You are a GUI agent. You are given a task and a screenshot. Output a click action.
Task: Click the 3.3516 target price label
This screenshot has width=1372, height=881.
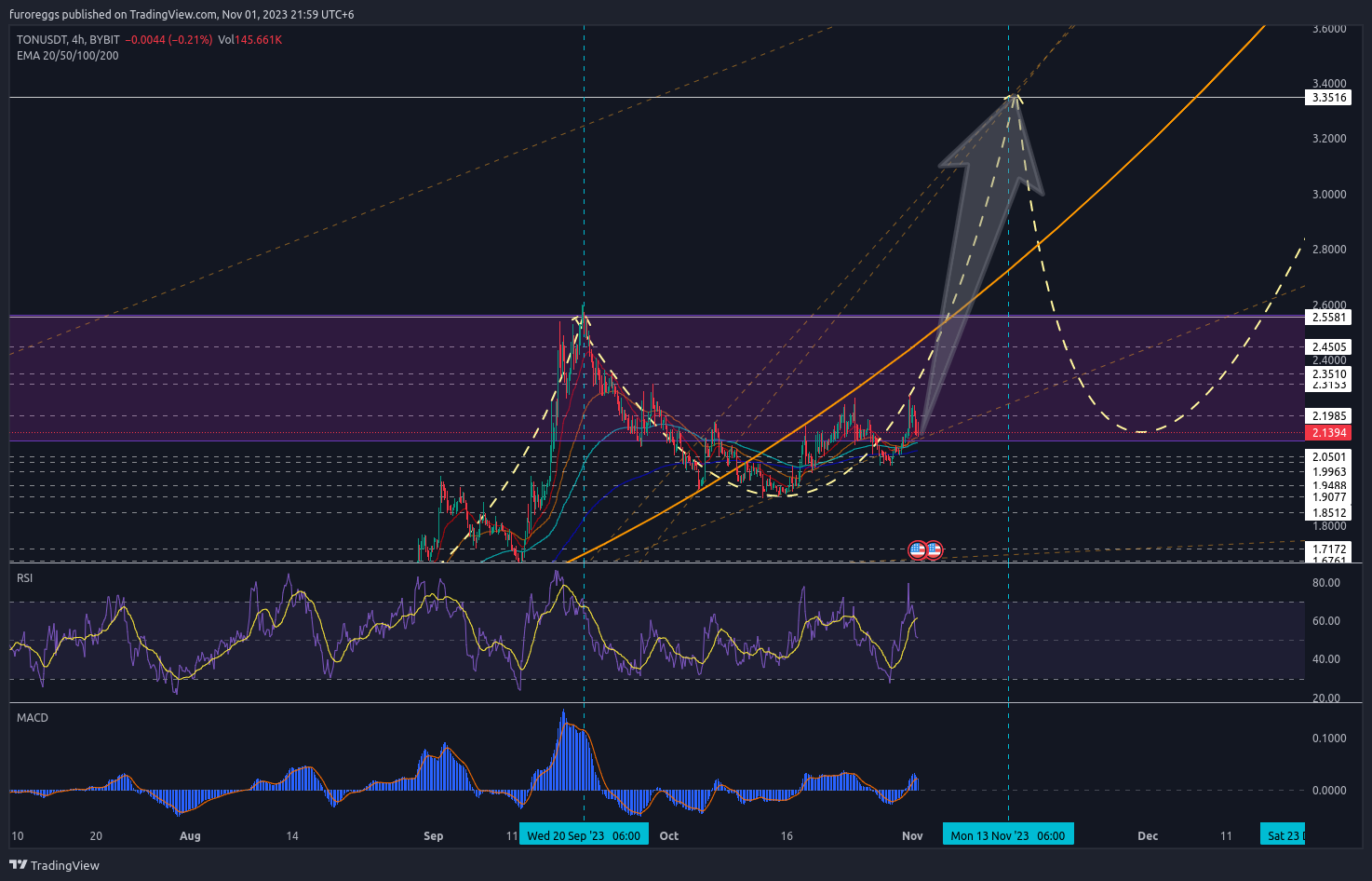click(x=1329, y=98)
